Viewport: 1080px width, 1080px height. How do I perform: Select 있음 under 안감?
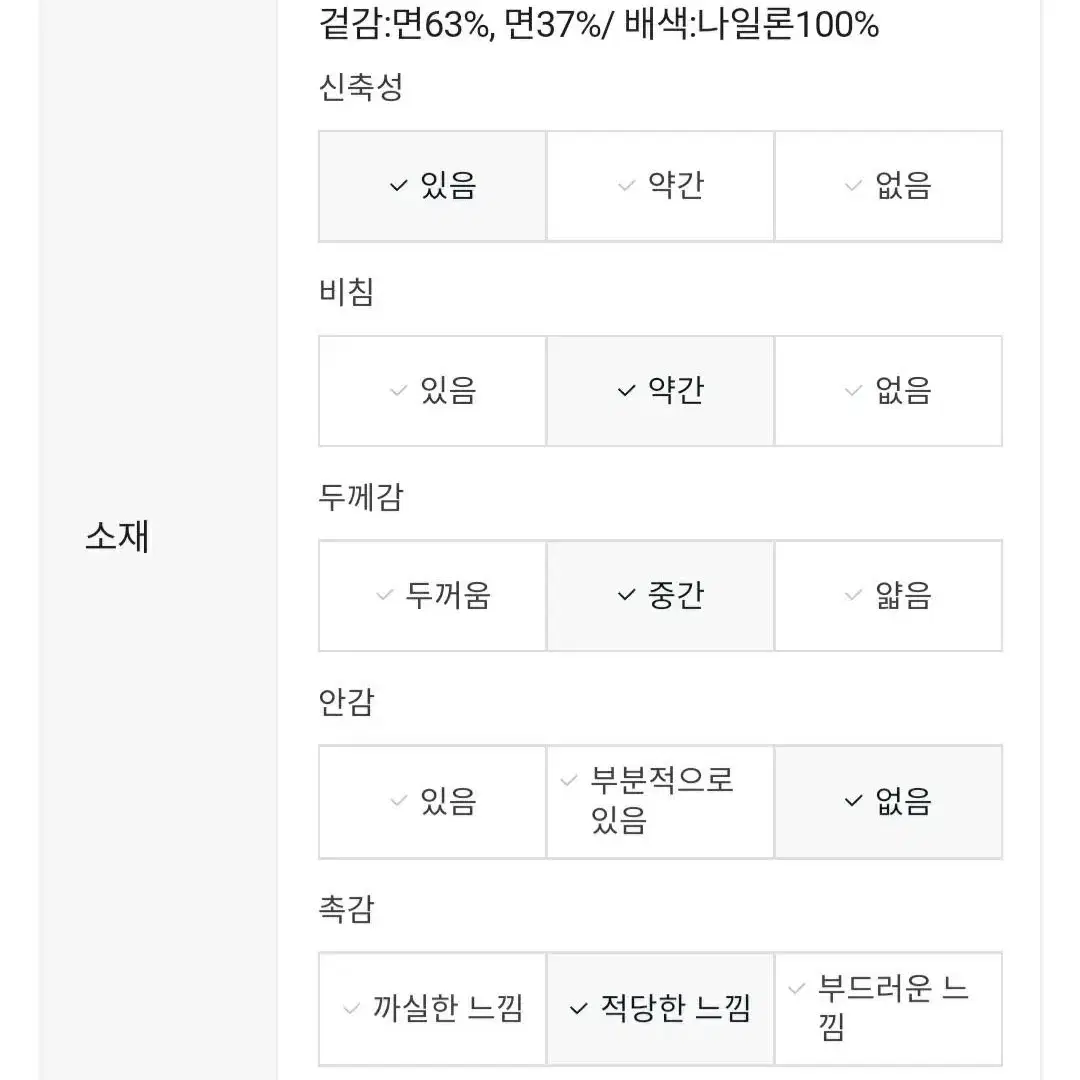click(x=433, y=802)
